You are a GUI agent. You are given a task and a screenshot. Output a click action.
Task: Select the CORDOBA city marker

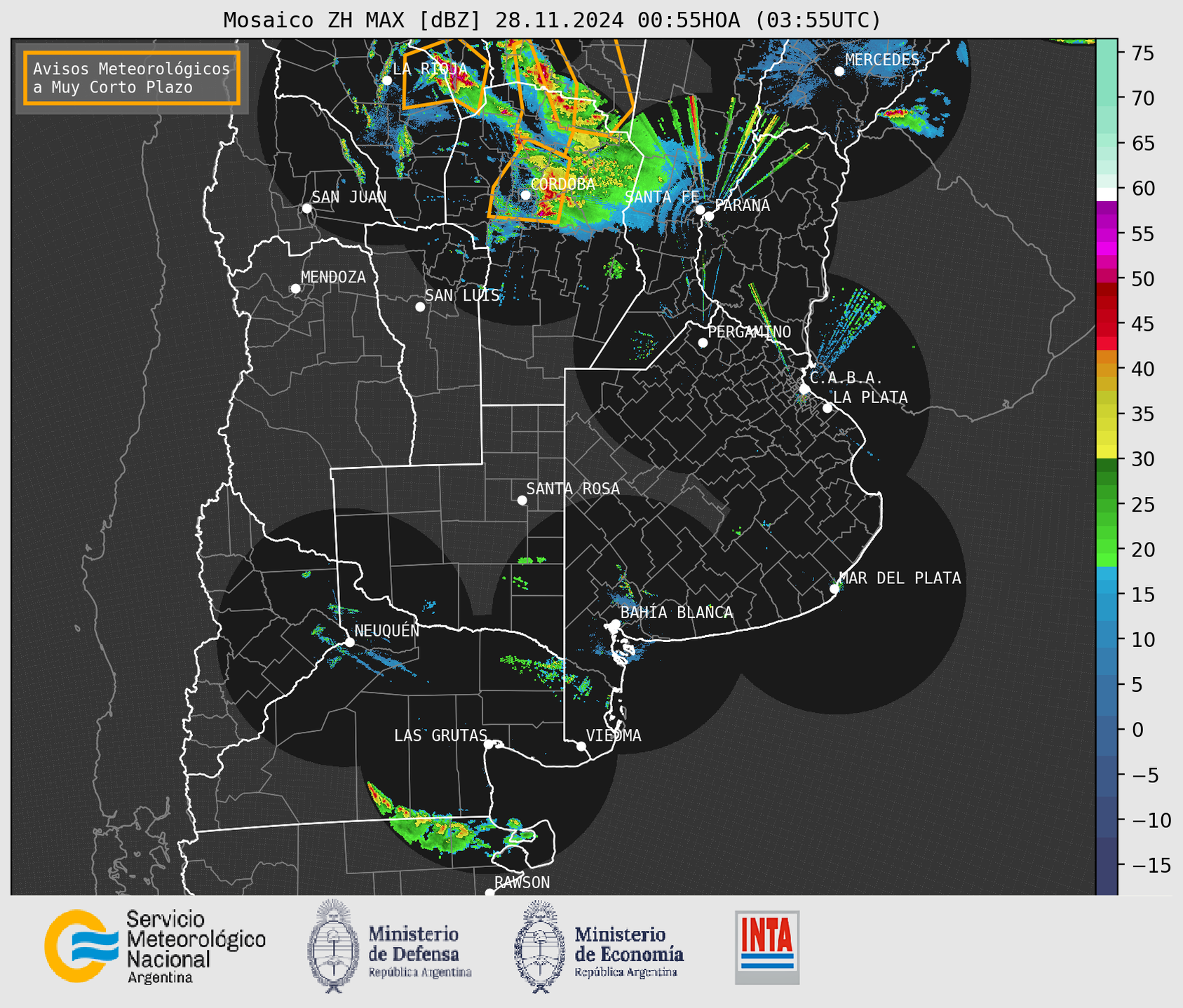(x=525, y=195)
